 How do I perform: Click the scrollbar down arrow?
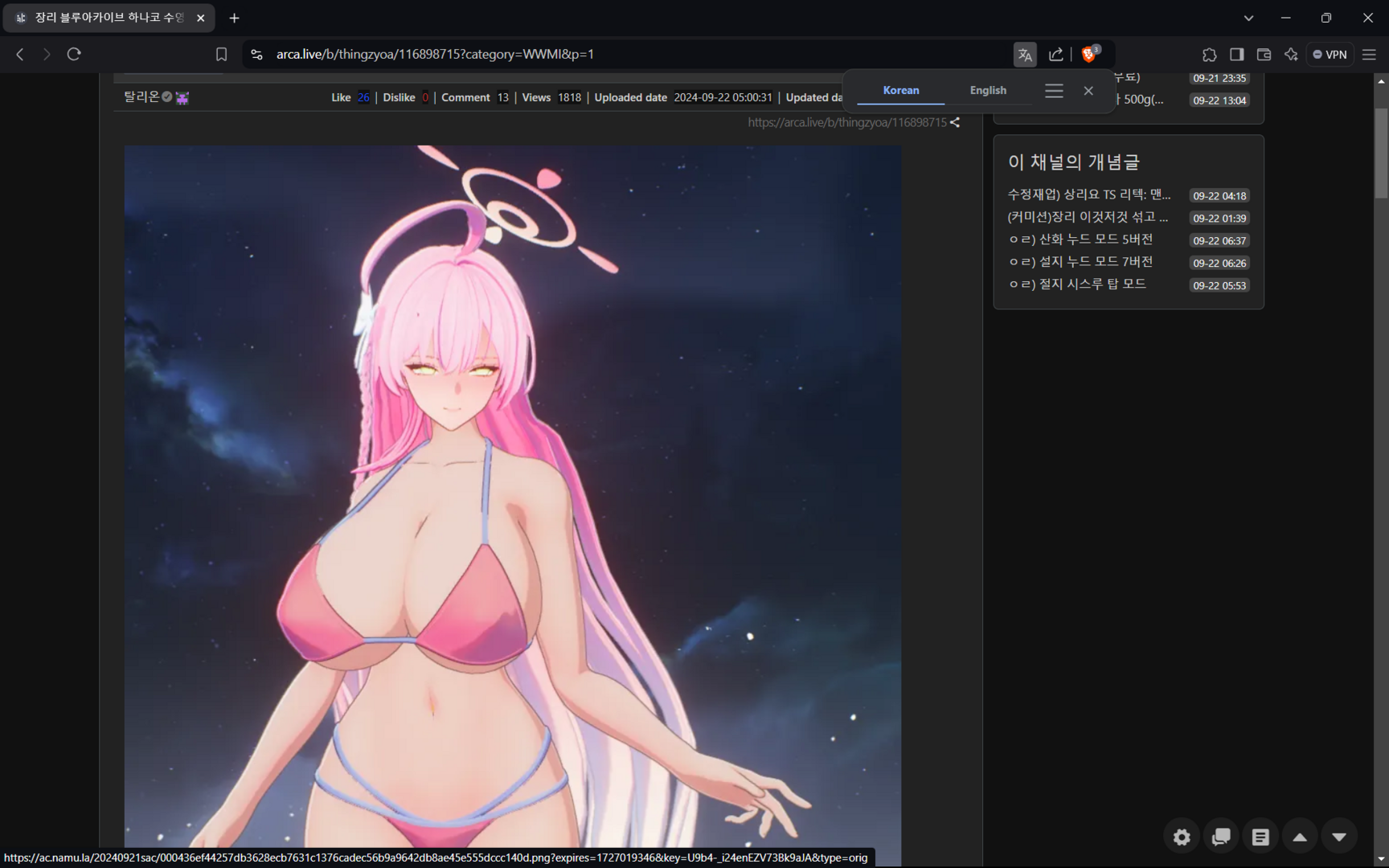pos(1381,859)
